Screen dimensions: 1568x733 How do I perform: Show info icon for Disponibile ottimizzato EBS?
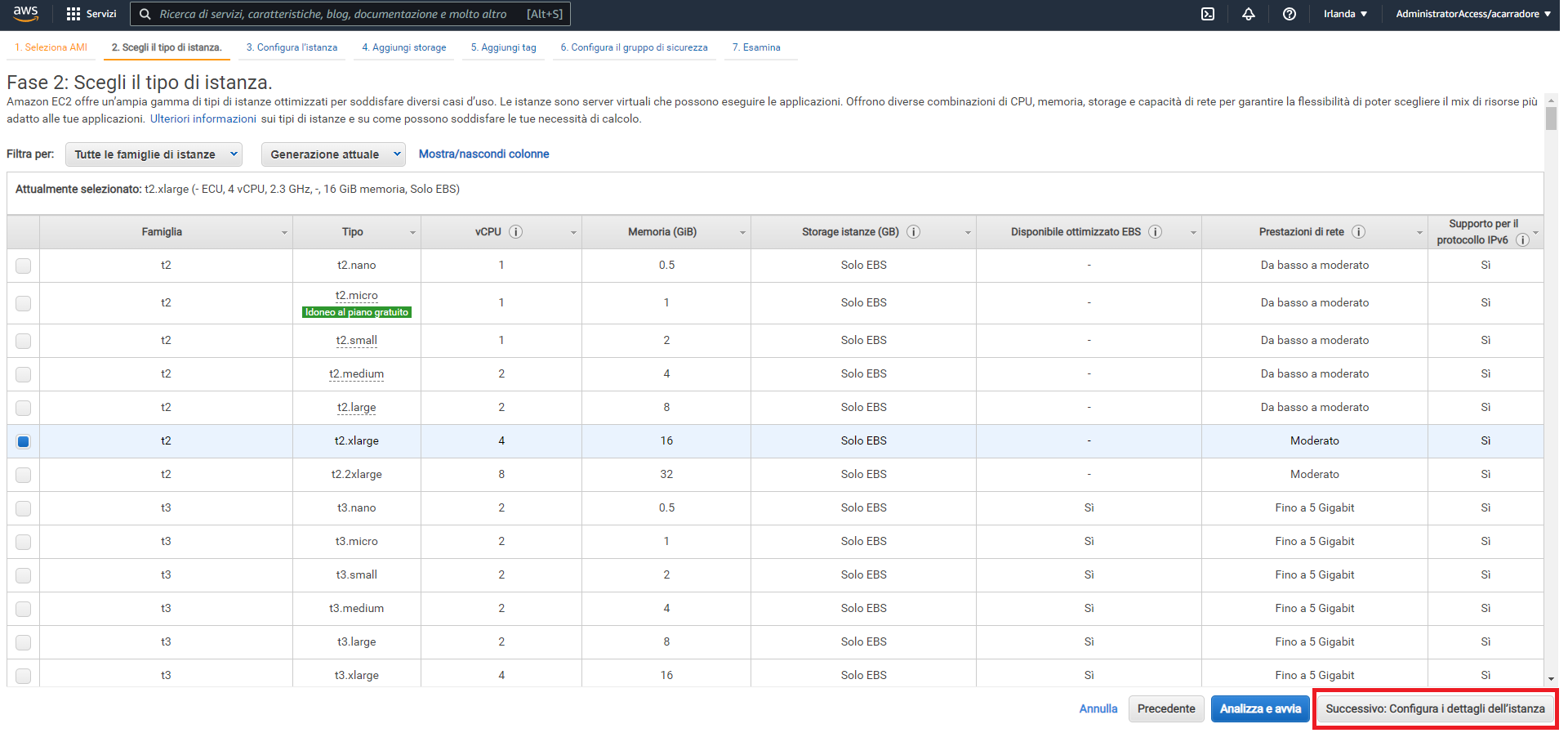(x=1156, y=232)
